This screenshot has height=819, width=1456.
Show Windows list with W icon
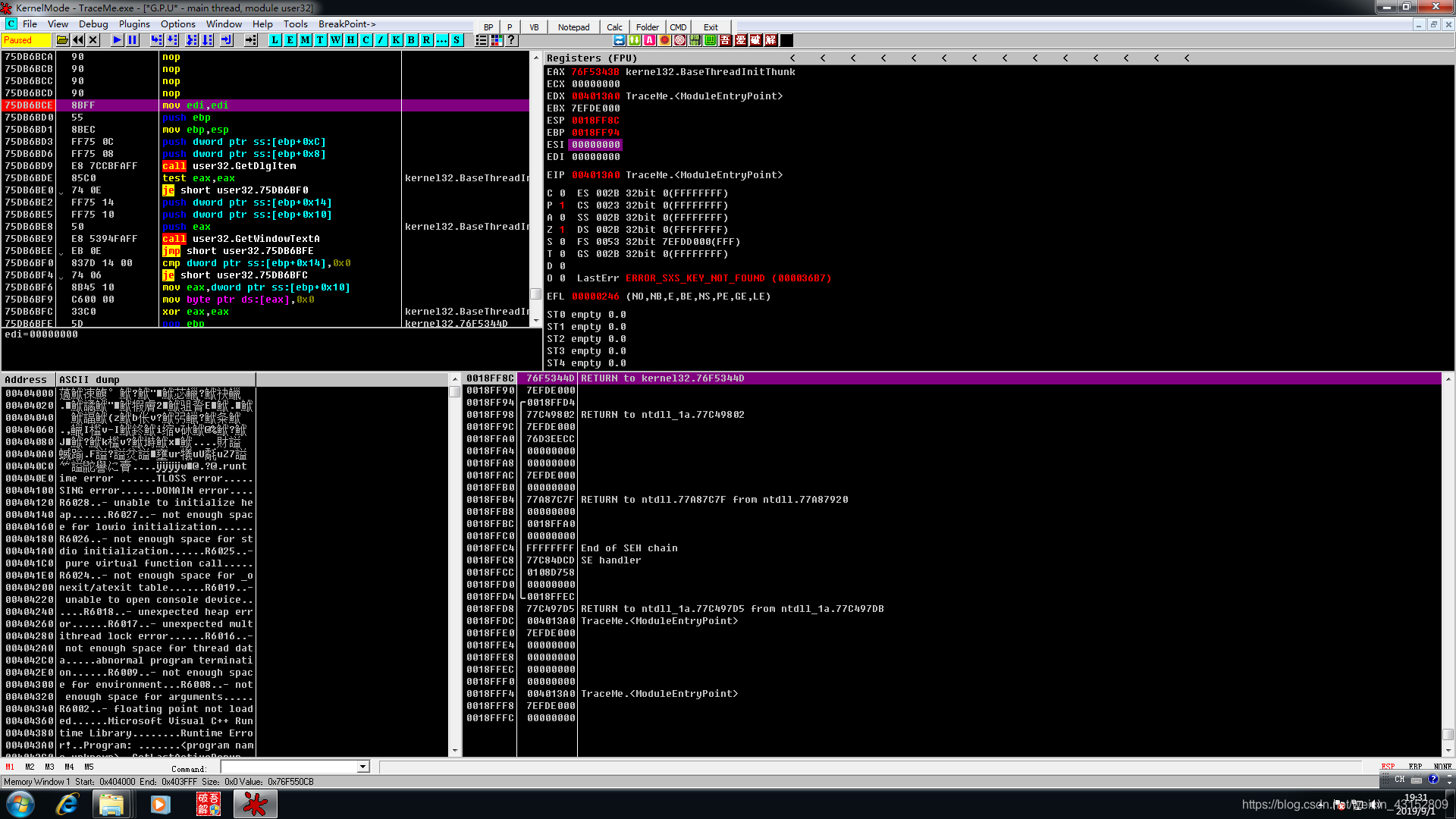pos(335,40)
